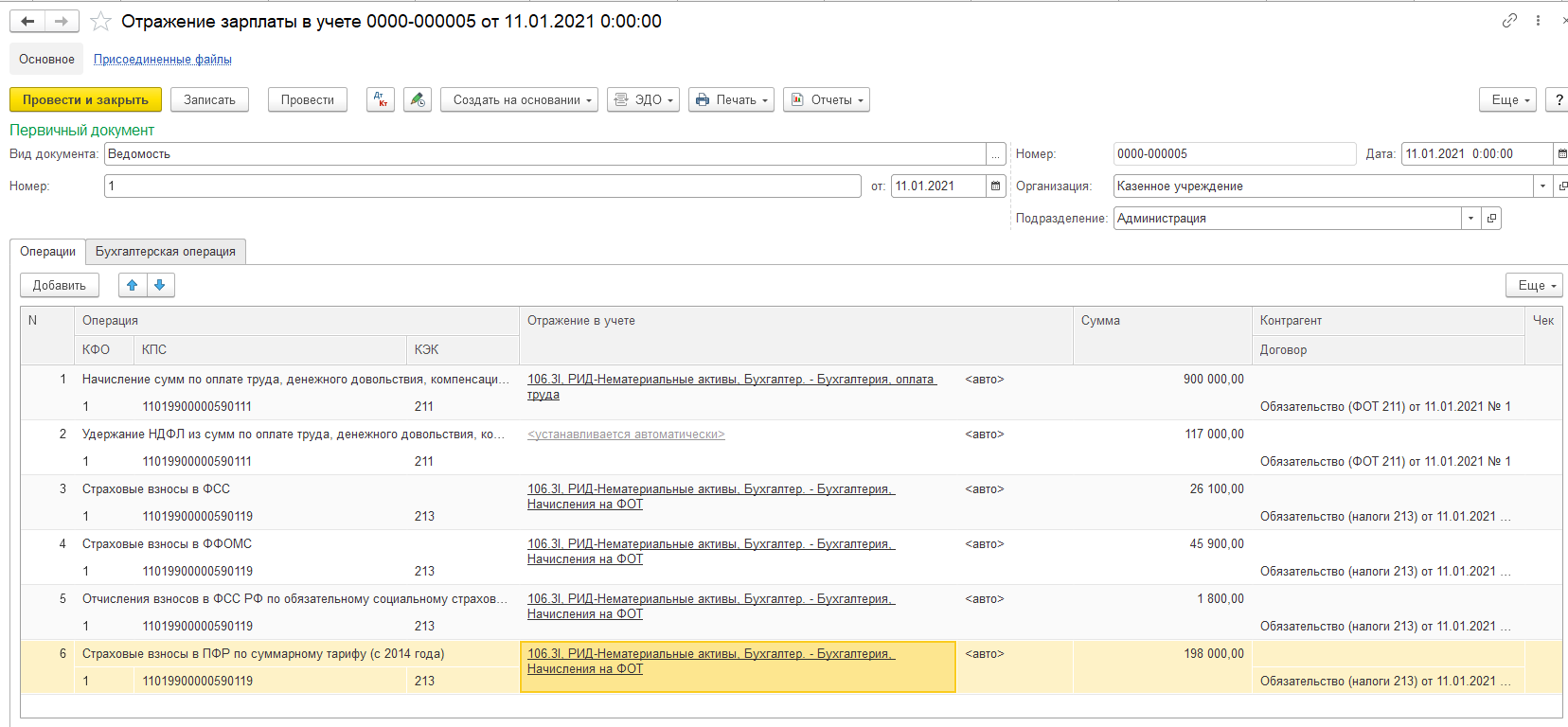Click primary document Номер field containing 1
The width and height of the screenshot is (1568, 727).
[x=482, y=186]
